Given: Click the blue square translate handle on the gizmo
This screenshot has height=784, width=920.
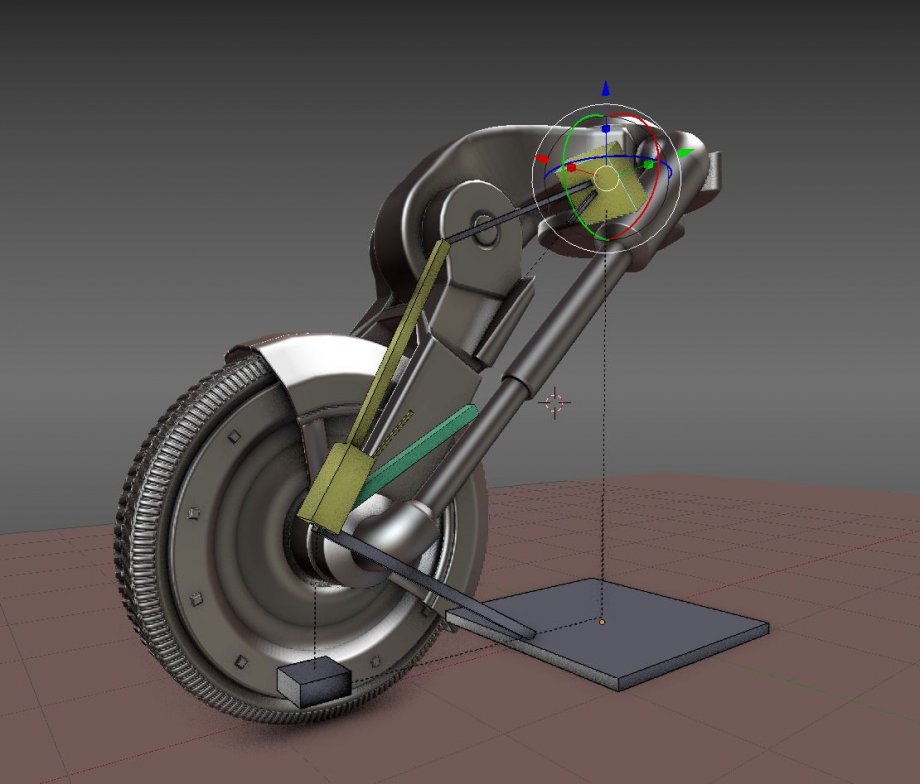Looking at the screenshot, I should coord(606,128).
